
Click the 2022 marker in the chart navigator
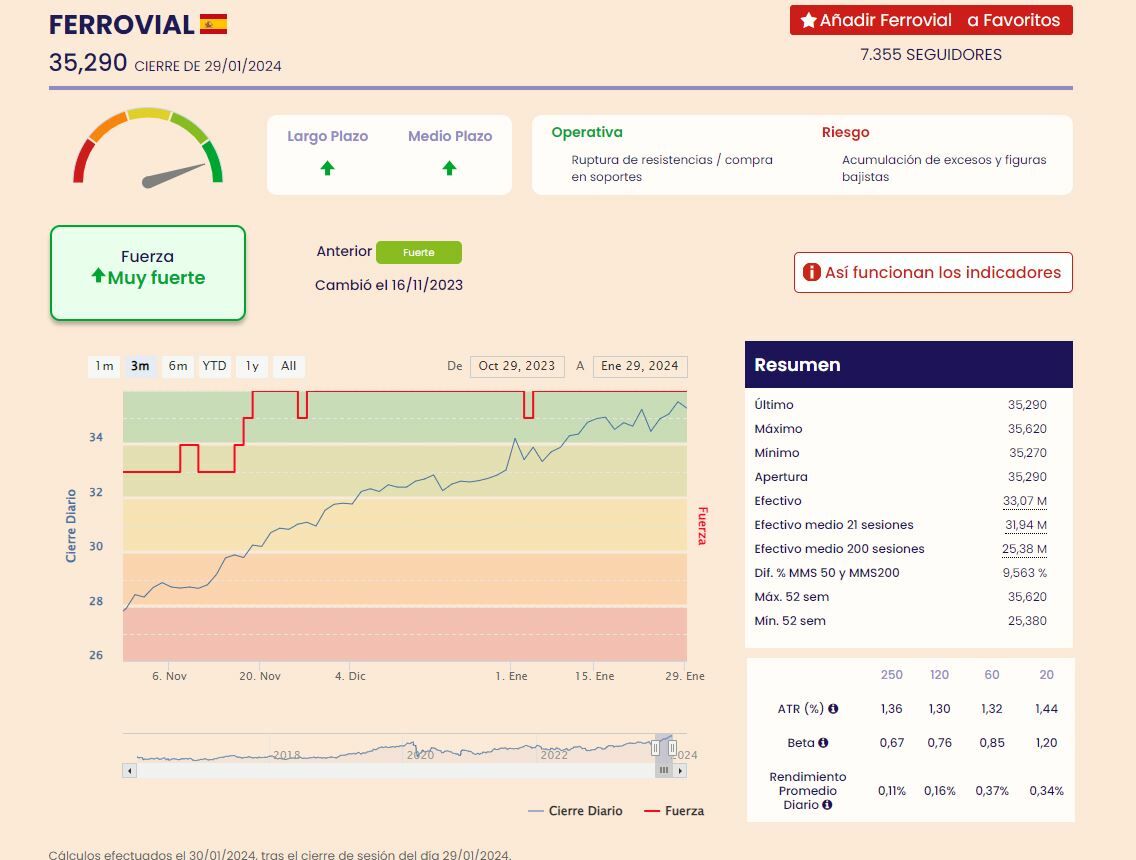tap(554, 755)
